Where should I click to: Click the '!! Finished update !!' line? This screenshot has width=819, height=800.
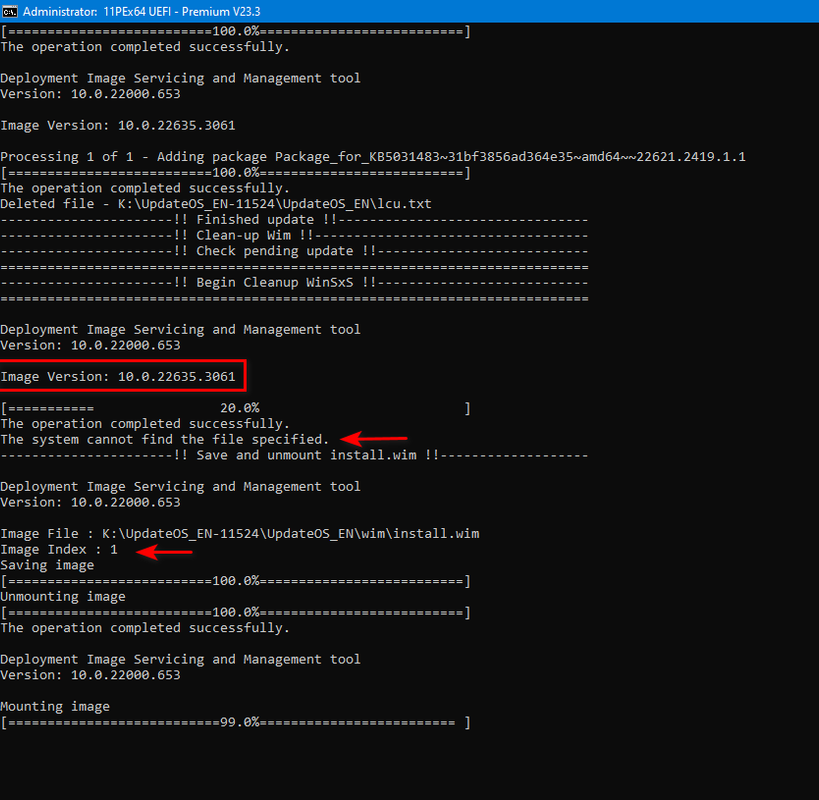[x=294, y=220]
